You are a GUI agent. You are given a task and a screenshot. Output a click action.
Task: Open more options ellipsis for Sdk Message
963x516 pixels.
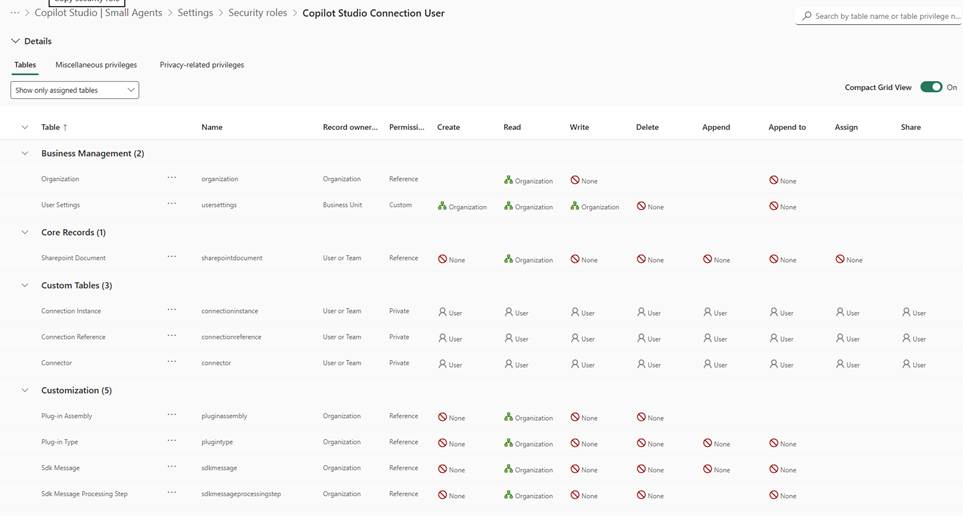(x=172, y=467)
